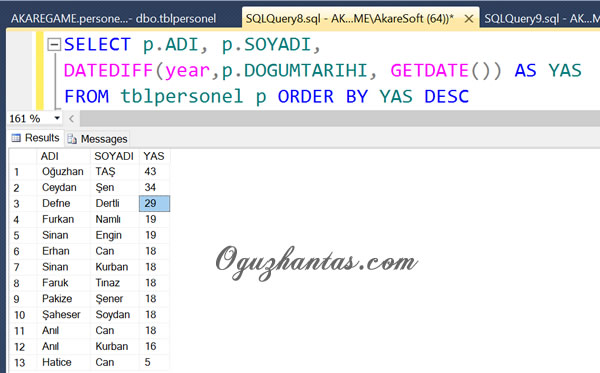Click the YAS column header
The image size is (600, 373).
(154, 156)
